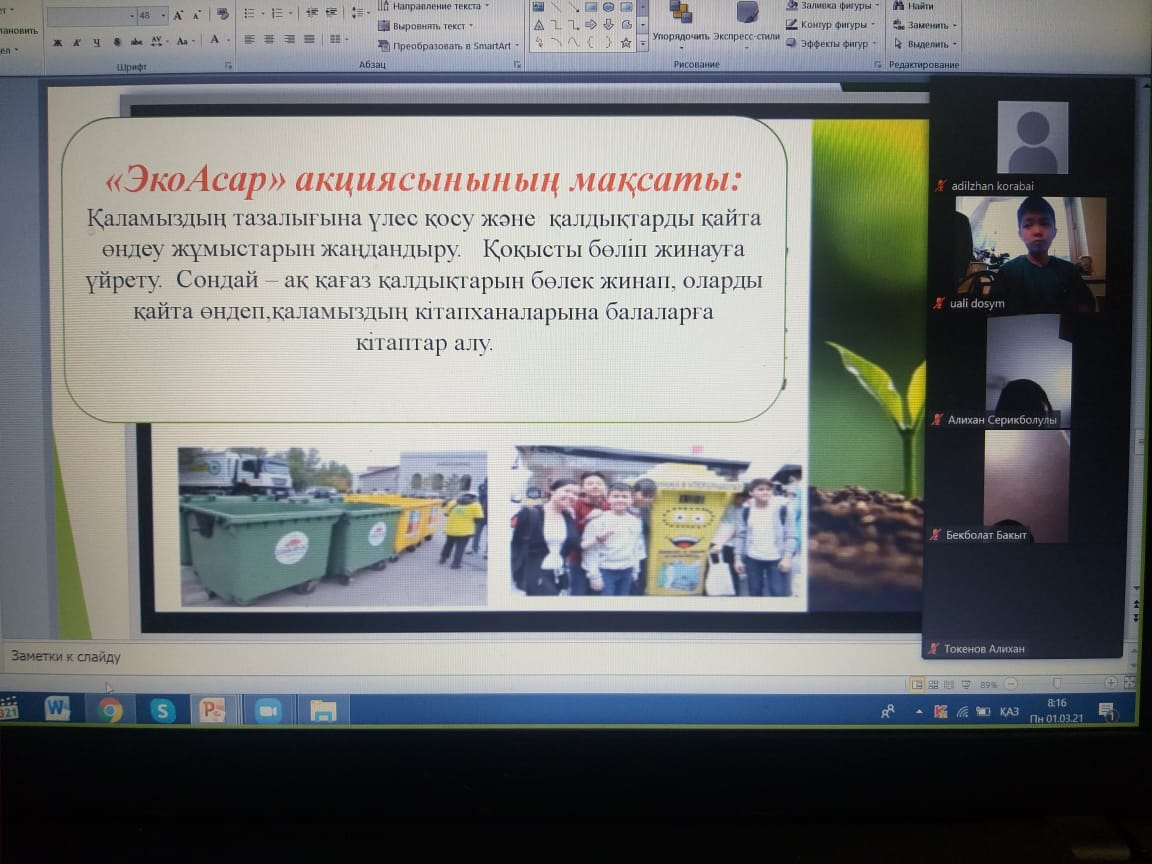Open the Эффекты фигур menu

coord(831,44)
